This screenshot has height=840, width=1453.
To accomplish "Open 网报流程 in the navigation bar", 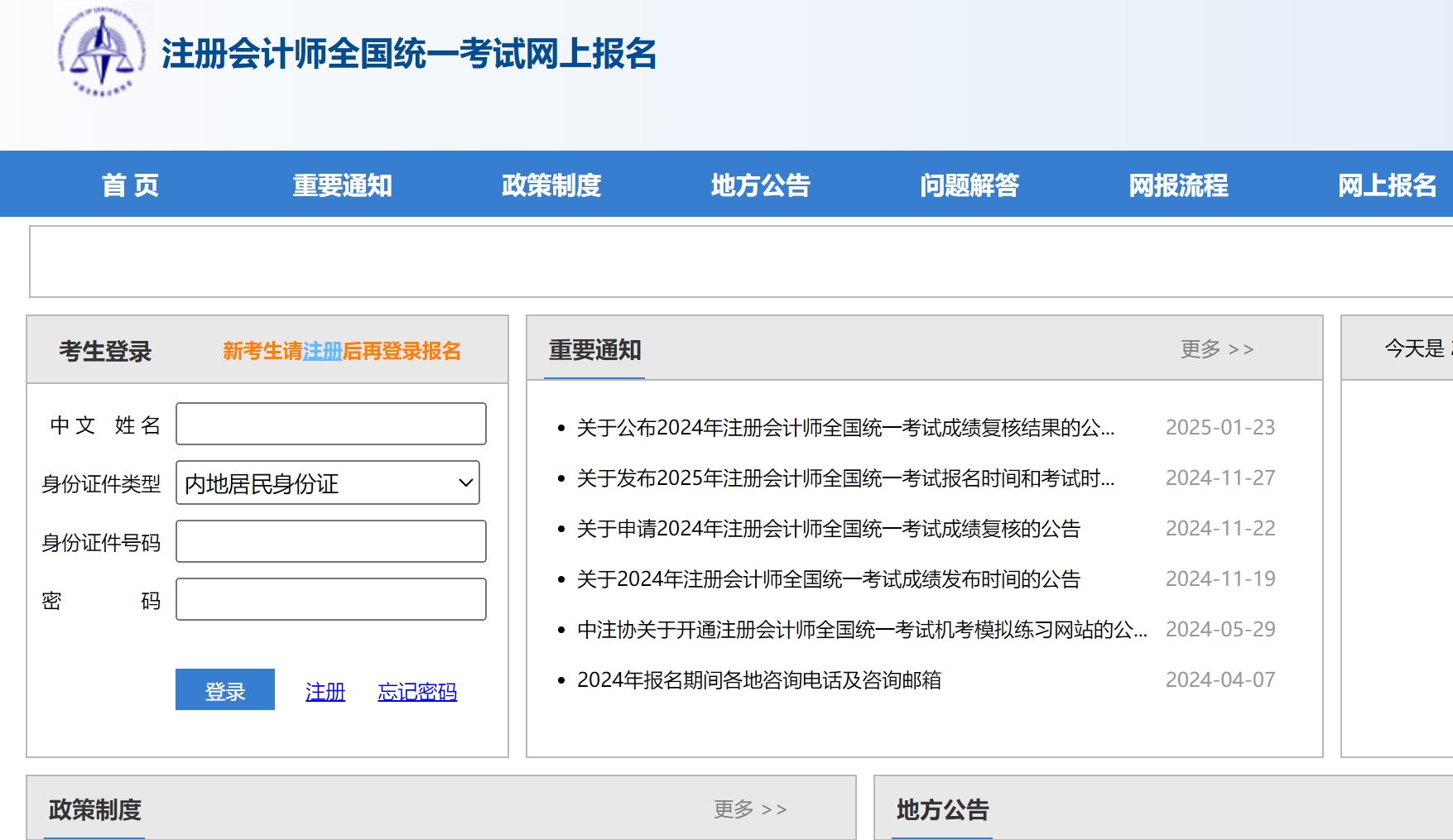I will tap(1179, 184).
